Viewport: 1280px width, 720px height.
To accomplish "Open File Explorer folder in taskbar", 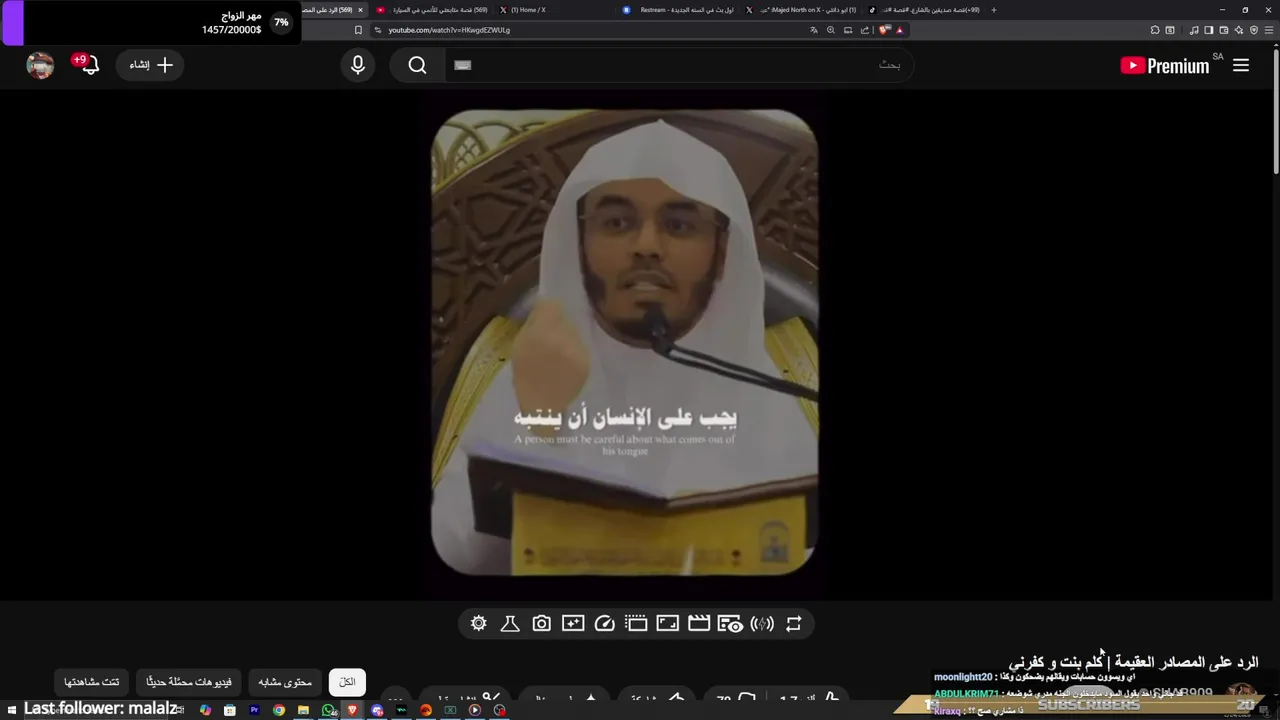I will click(x=303, y=710).
